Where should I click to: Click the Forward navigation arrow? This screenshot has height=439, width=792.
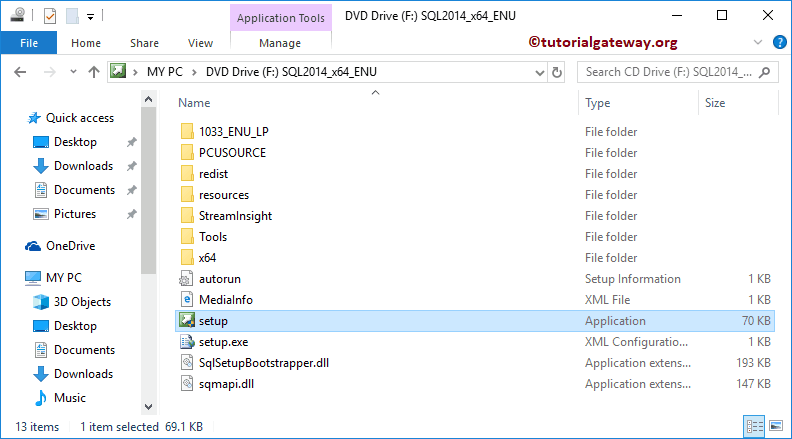pyautogui.click(x=50, y=72)
